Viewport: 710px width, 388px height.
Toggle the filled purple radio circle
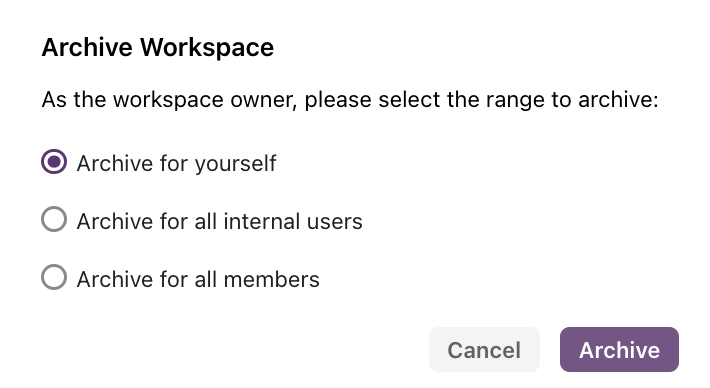(54, 162)
